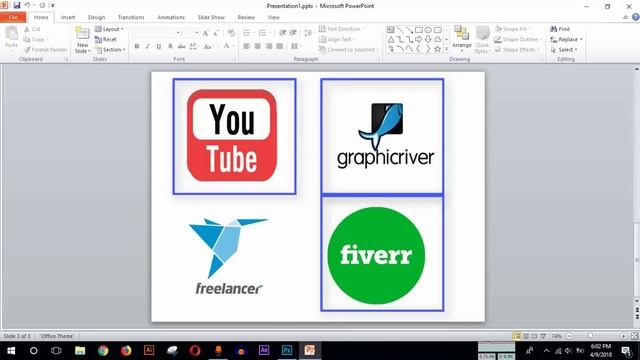Image resolution: width=640 pixels, height=360 pixels.
Task: Open the Select dropdown
Action: (x=564, y=49)
